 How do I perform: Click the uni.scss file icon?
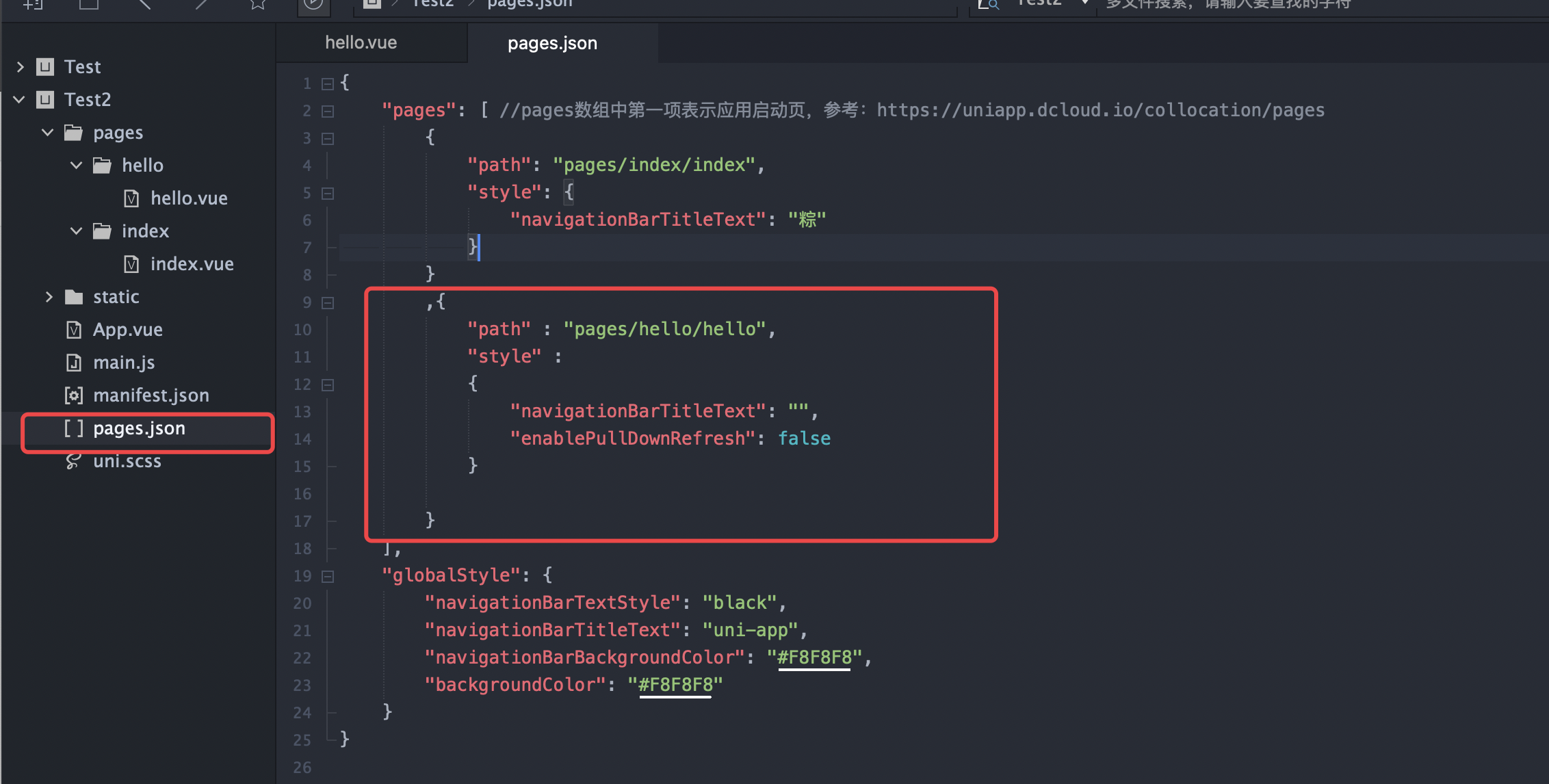[x=74, y=461]
